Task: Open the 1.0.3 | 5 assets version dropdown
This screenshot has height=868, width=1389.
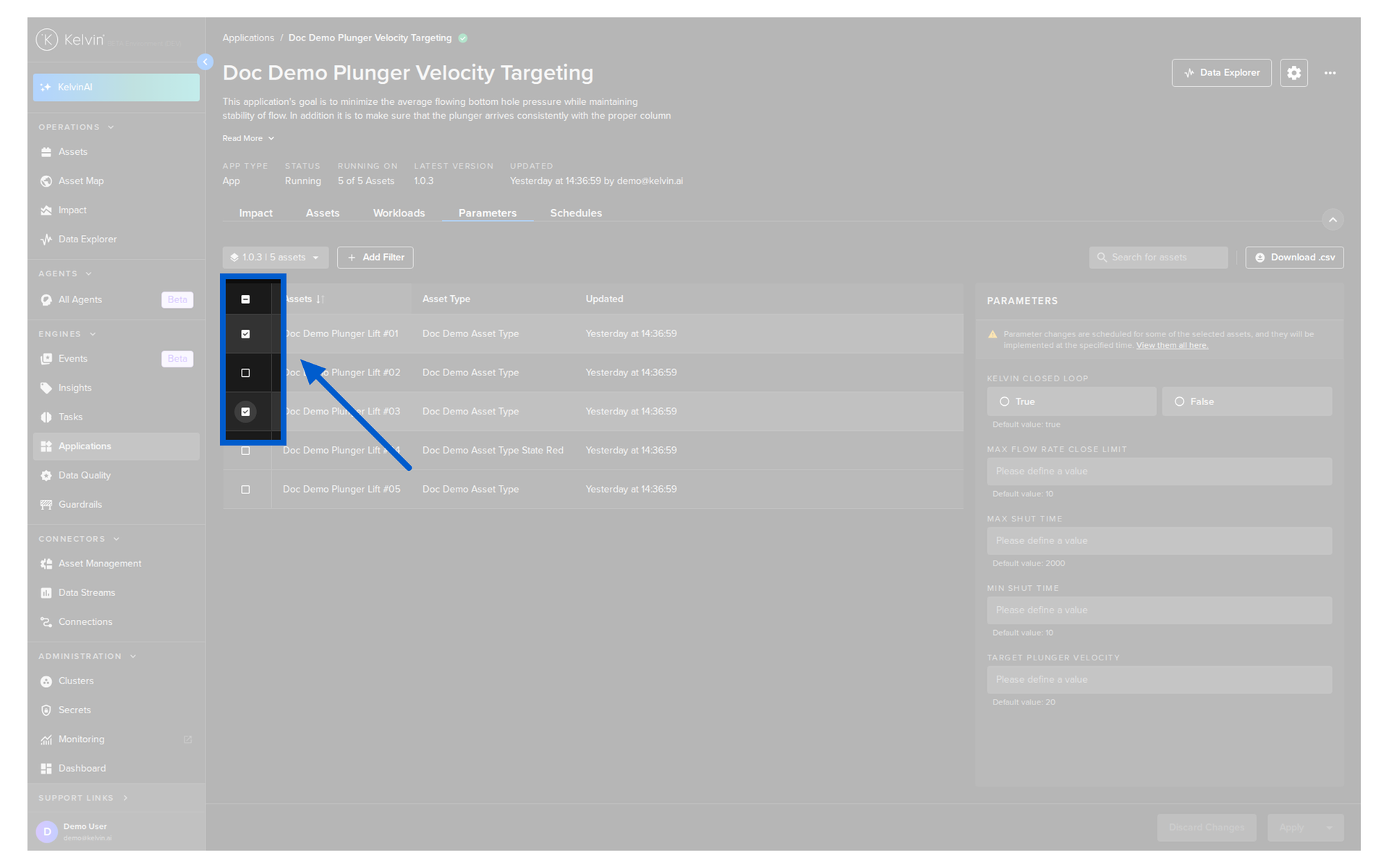Action: click(x=275, y=258)
